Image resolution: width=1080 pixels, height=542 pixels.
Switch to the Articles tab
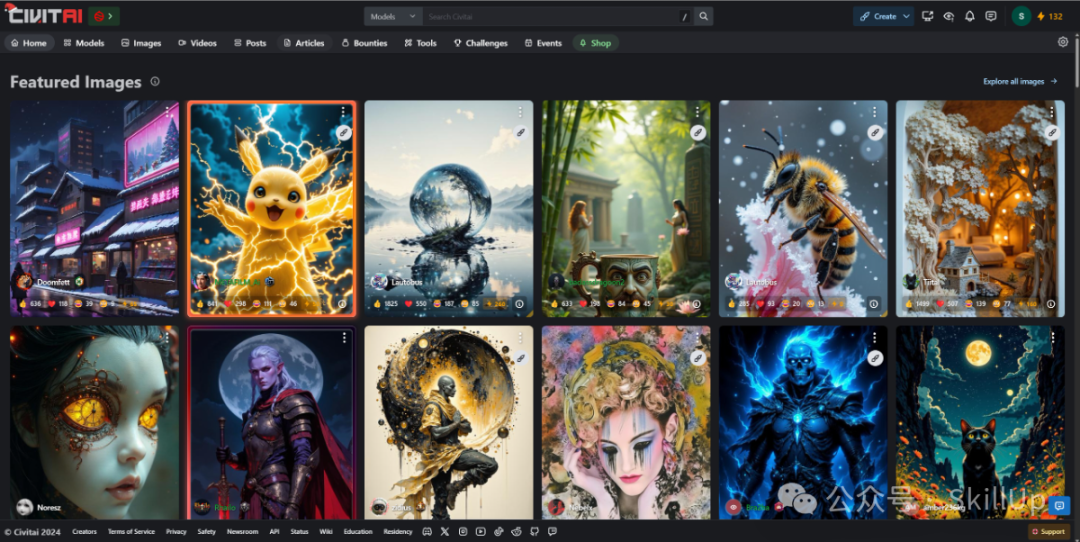[304, 43]
